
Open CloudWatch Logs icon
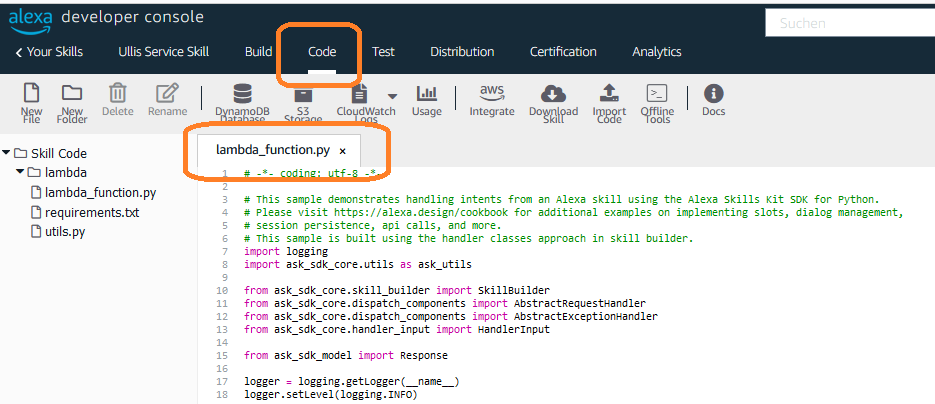(x=359, y=94)
